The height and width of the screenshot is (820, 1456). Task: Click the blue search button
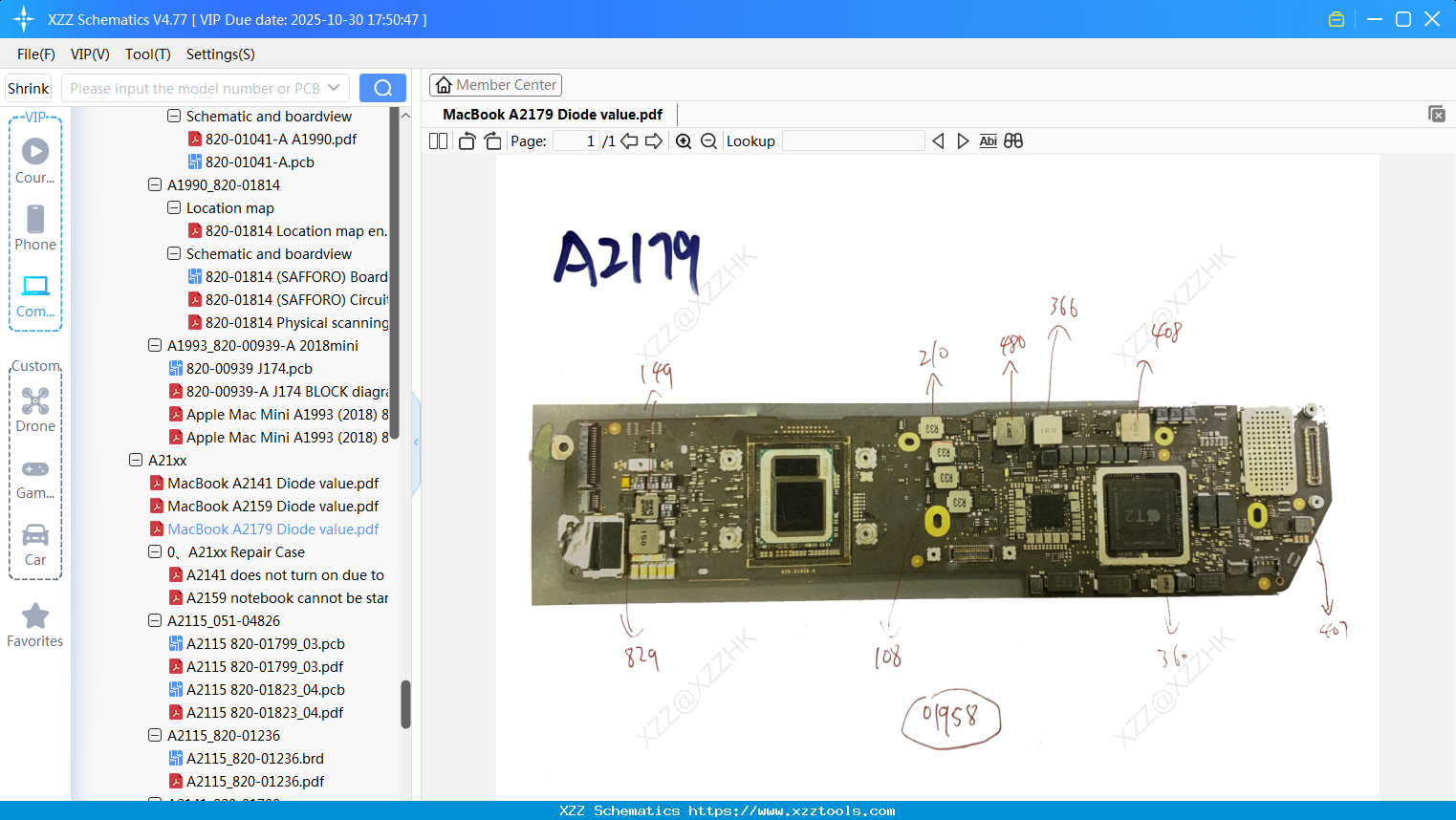point(382,88)
